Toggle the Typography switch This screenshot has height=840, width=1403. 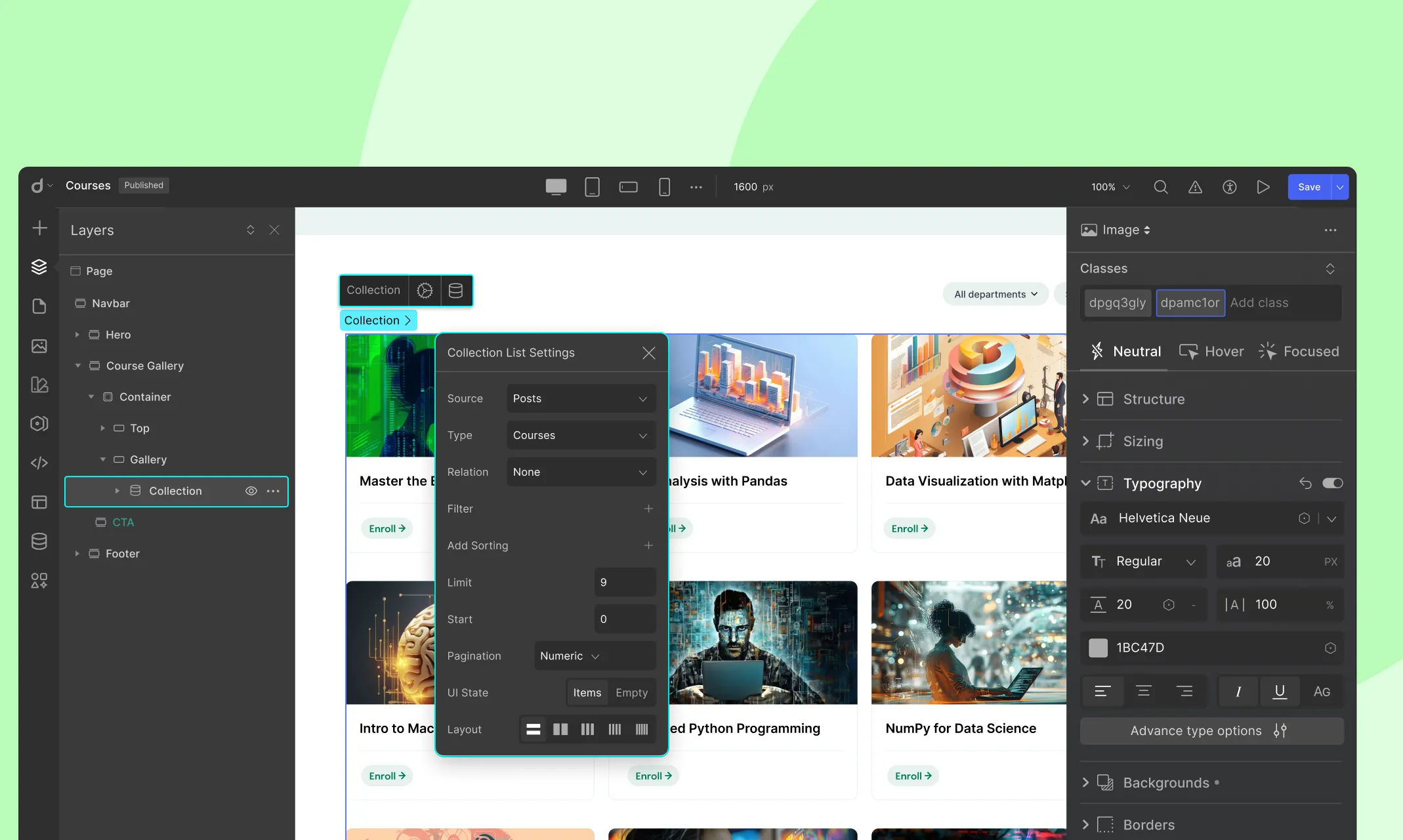point(1333,483)
